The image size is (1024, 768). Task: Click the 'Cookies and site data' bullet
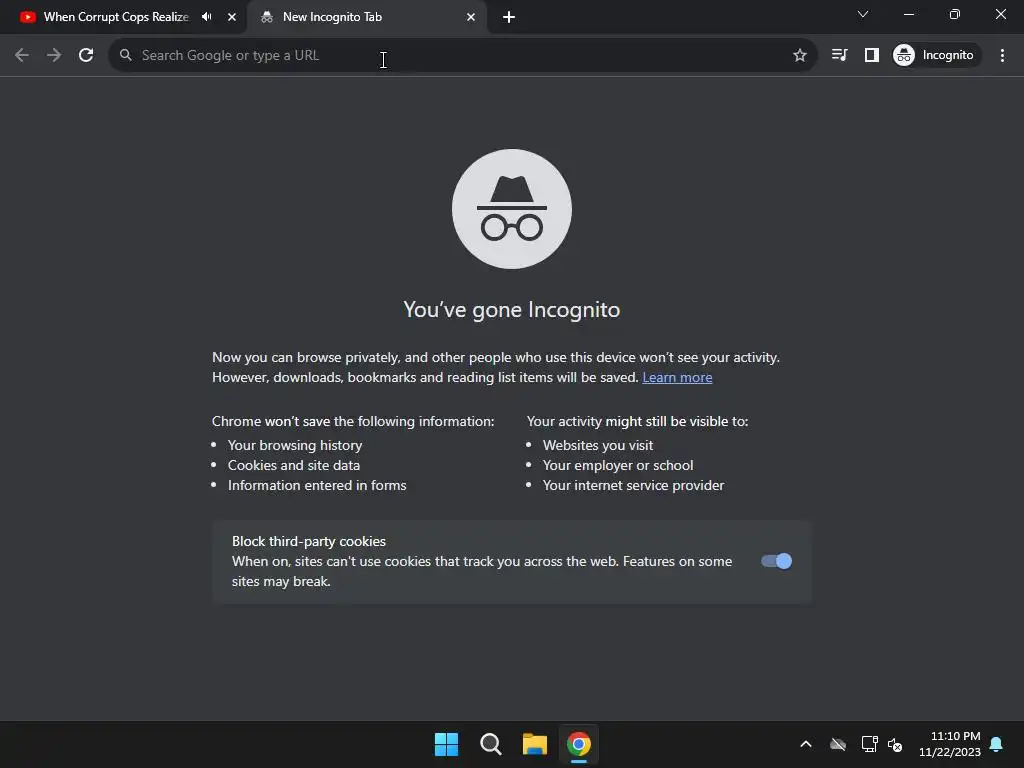click(294, 466)
